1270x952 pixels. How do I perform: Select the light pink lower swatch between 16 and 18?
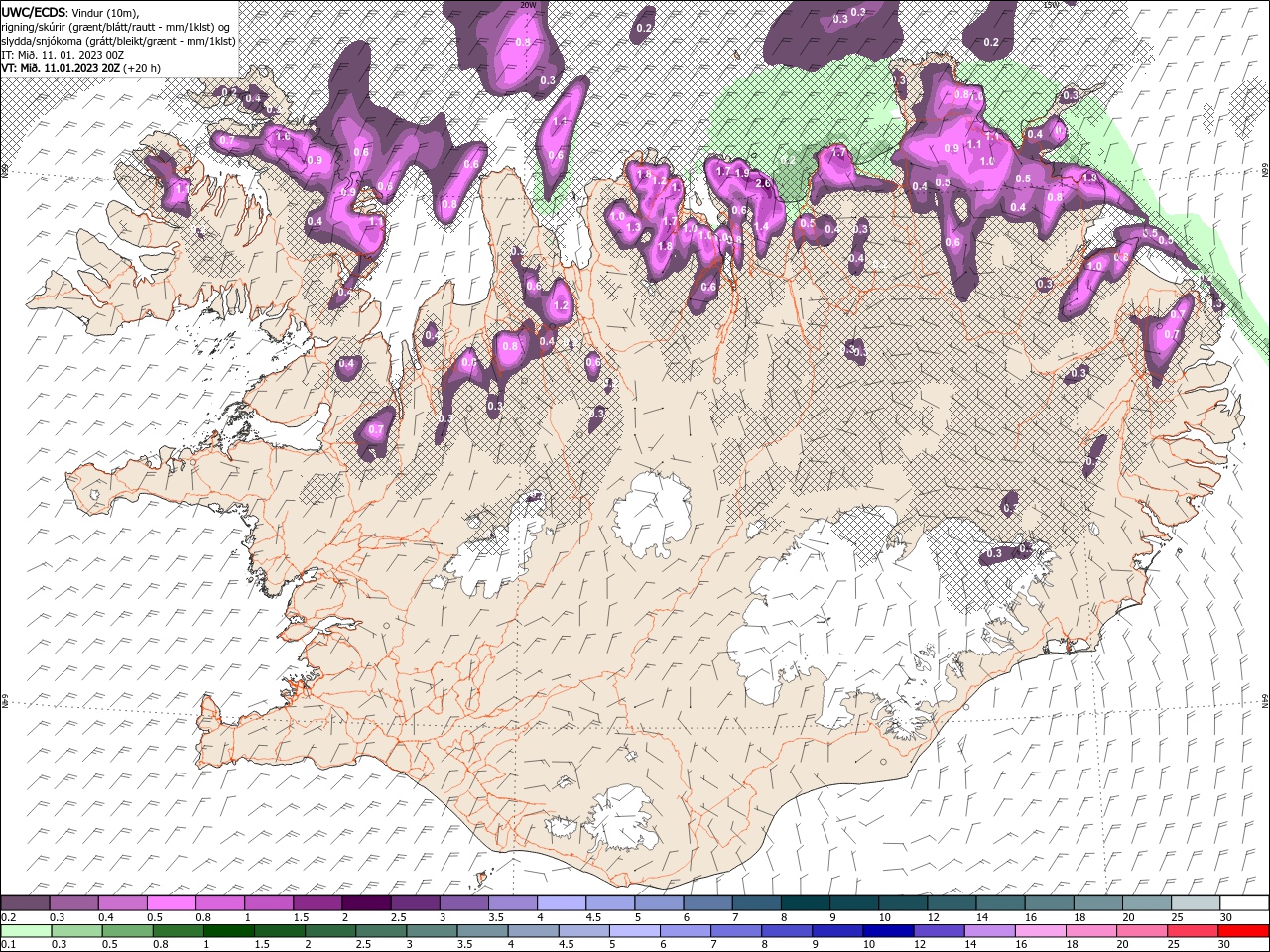tap(1040, 931)
